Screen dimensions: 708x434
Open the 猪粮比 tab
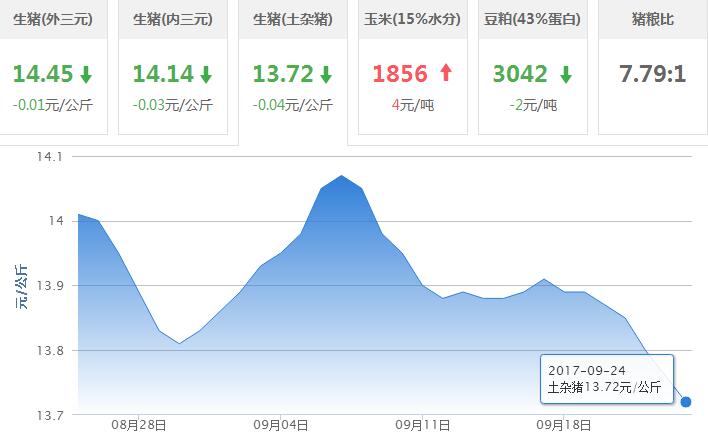pyautogui.click(x=652, y=19)
